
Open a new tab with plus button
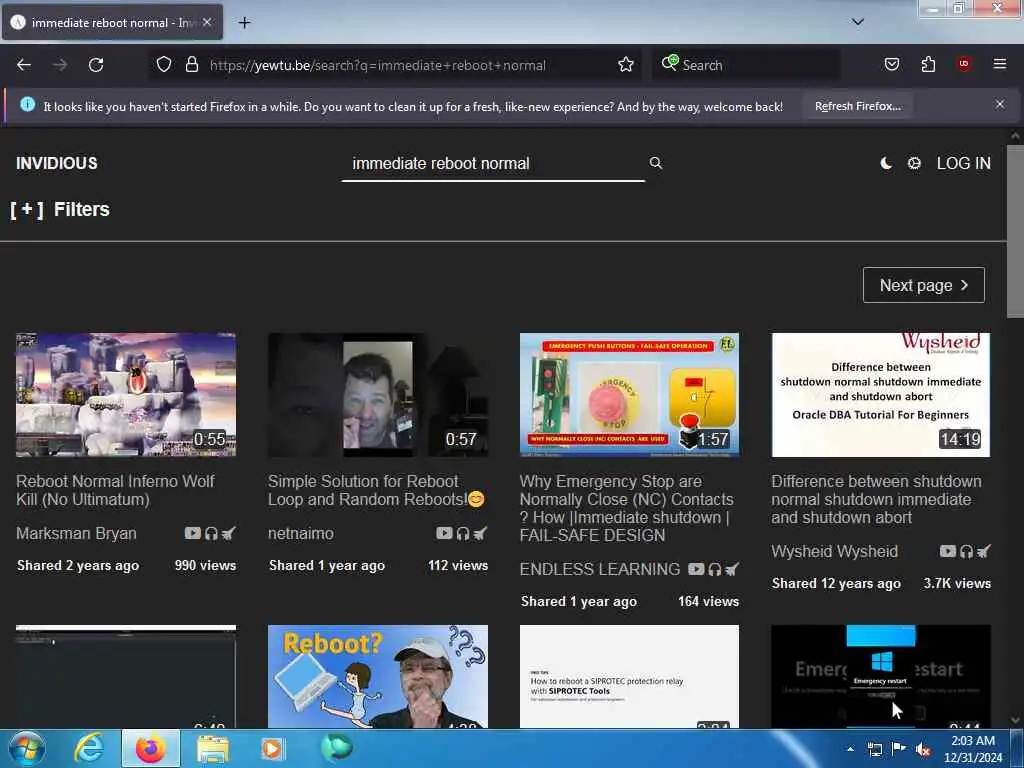244,23
